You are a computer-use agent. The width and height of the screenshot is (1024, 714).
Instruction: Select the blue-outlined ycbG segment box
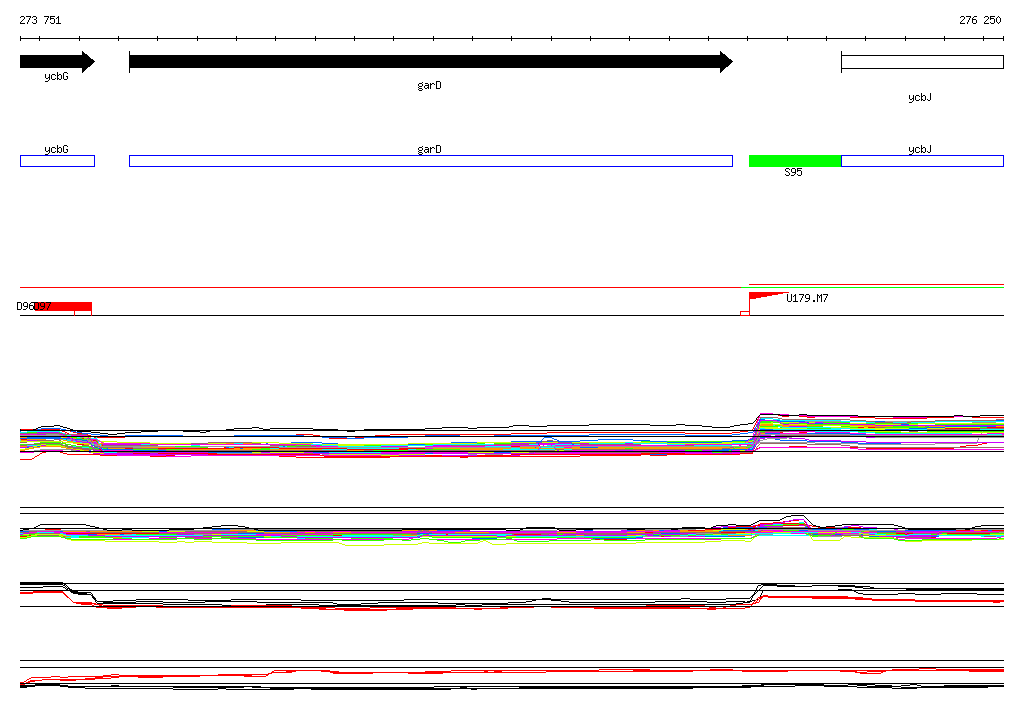57,161
